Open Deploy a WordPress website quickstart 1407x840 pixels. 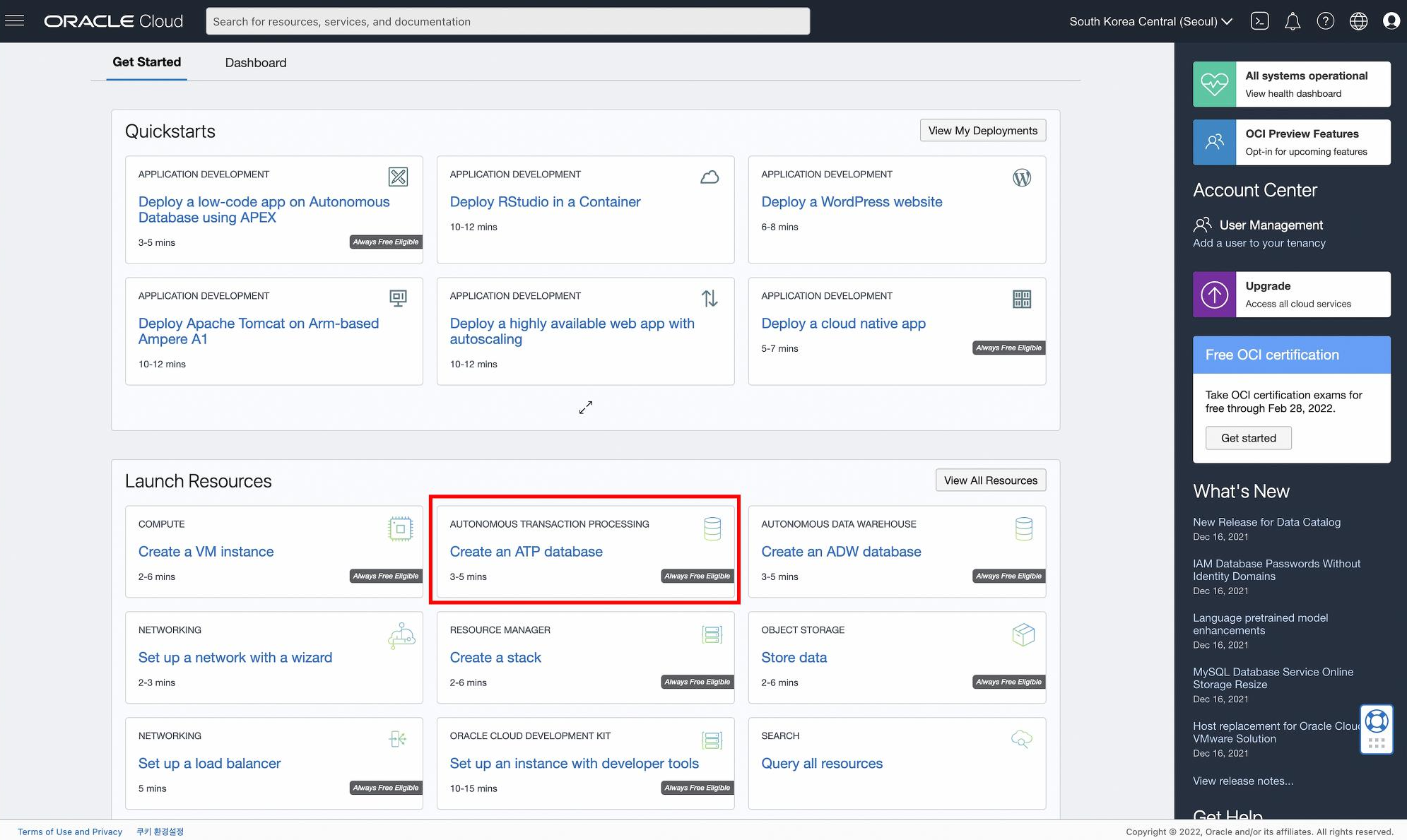click(x=851, y=202)
